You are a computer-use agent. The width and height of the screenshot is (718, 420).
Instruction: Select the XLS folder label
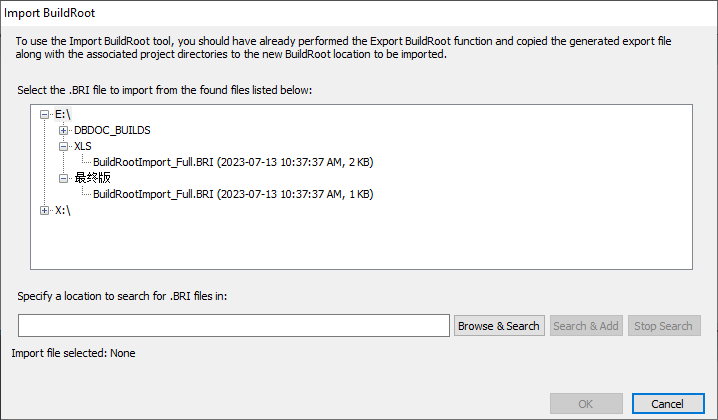pos(83,146)
